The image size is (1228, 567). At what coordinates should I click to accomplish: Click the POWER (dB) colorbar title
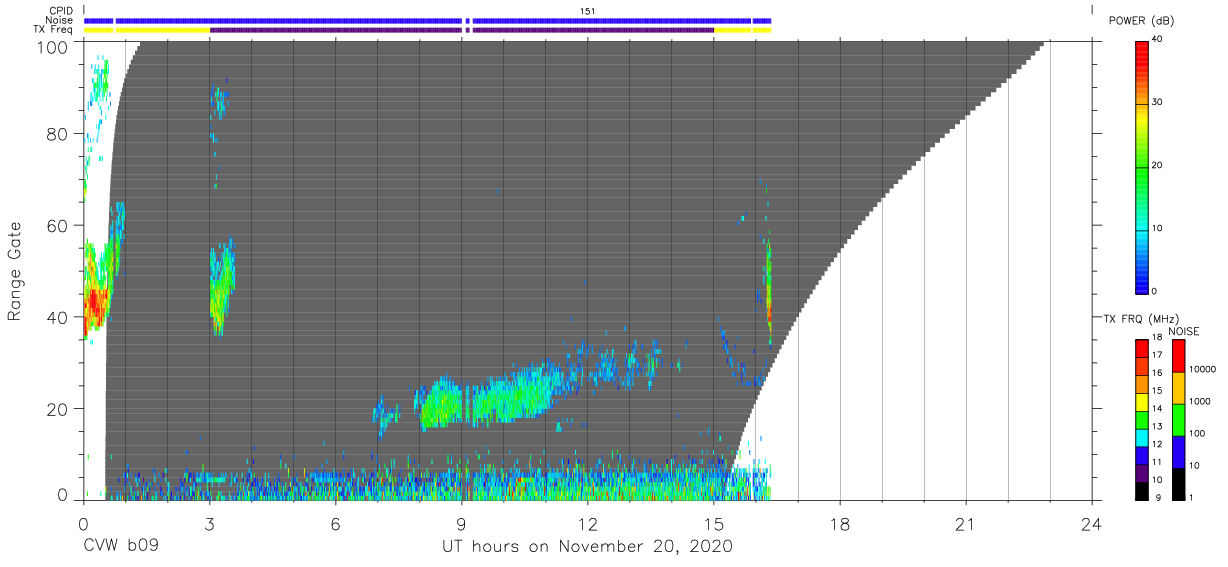[x=1141, y=20]
